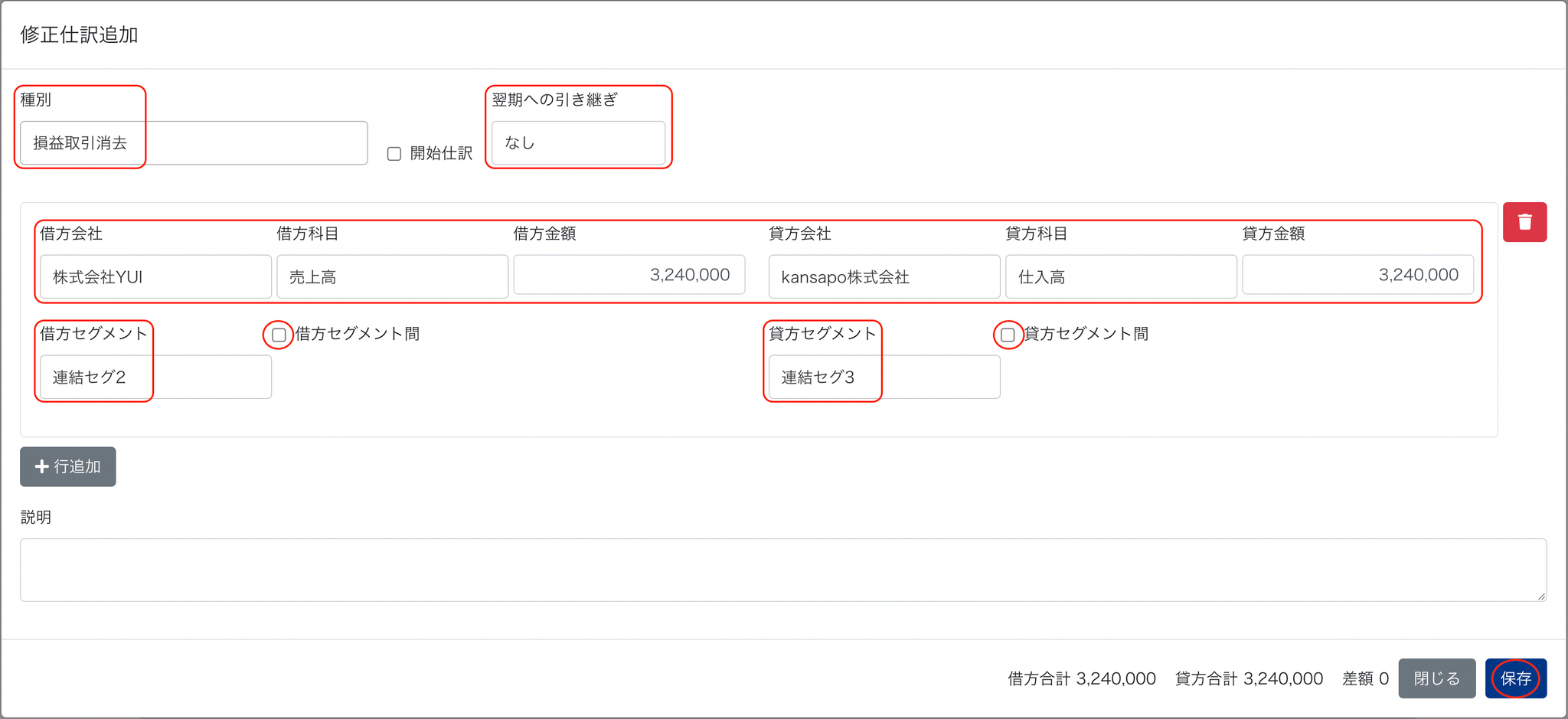Open the 貸方セグメント dropdown showing 連結セグ3
Screen dimensions: 1568x719
point(884,377)
